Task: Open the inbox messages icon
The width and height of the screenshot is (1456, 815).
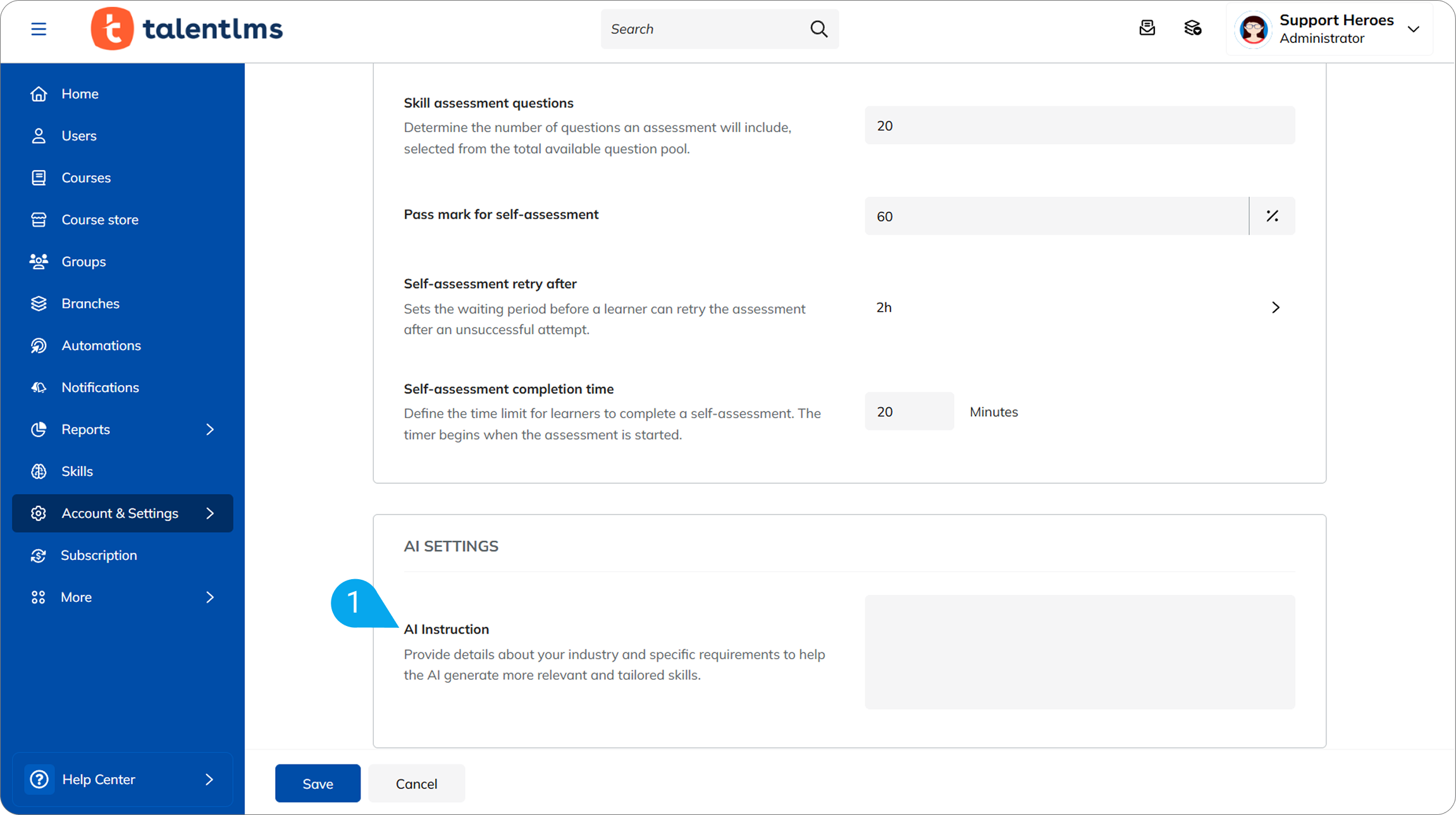Action: coord(1147,28)
